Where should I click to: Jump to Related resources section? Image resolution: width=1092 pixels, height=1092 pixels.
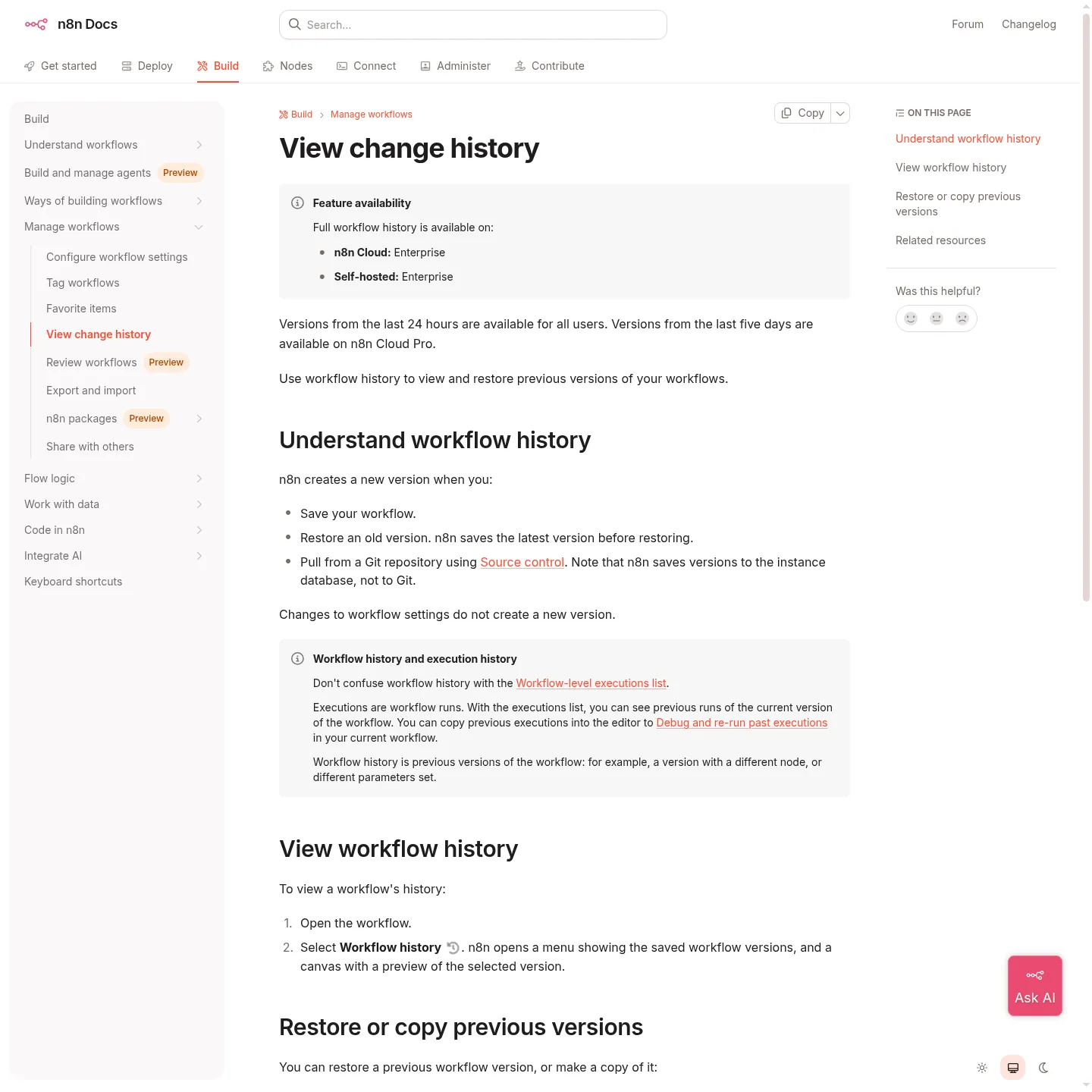tap(940, 240)
